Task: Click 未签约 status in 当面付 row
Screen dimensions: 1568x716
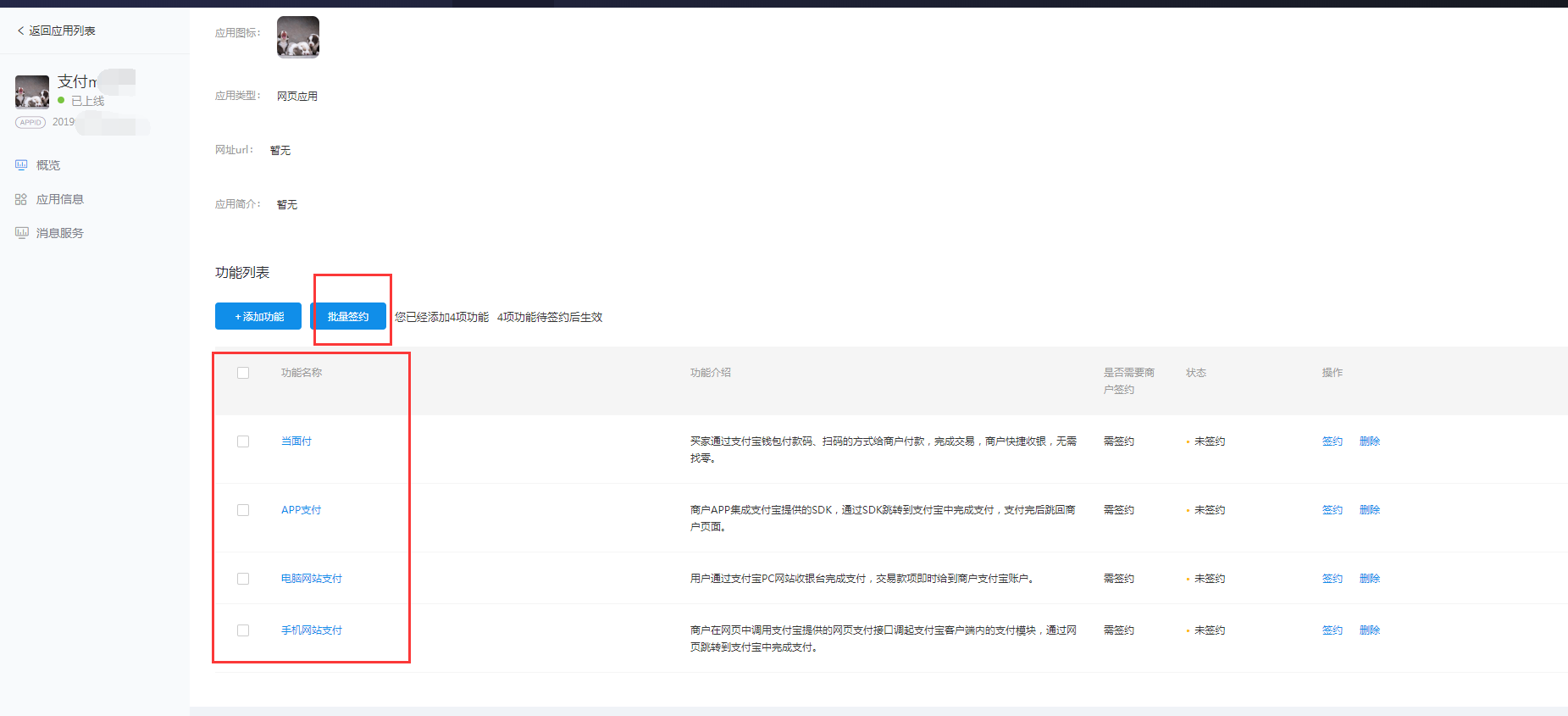Action: click(1210, 441)
